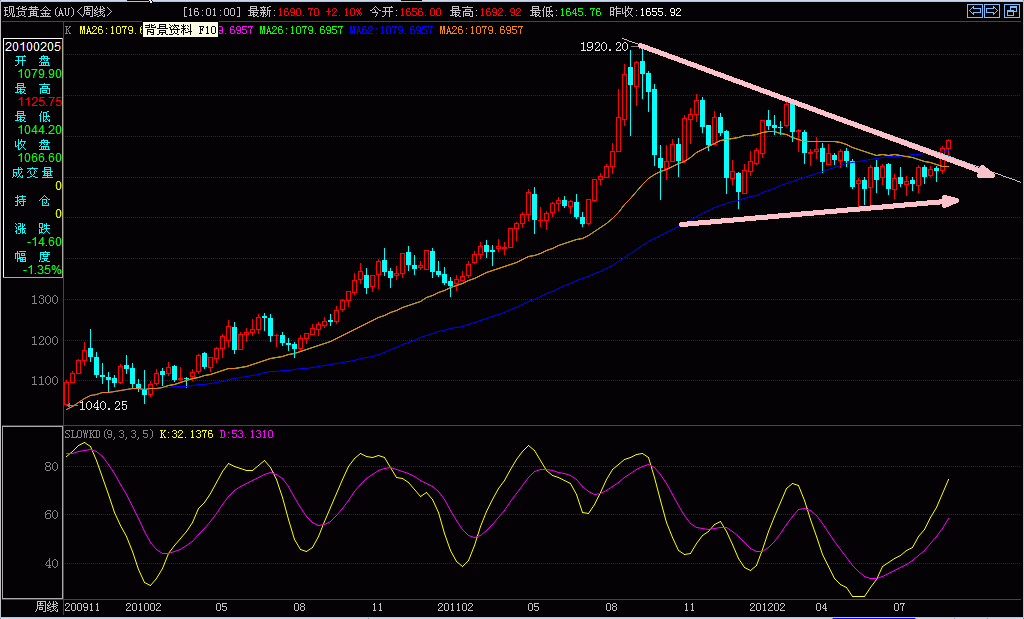This screenshot has width=1024, height=619.
Task: Click the low price label 1040.25
Action: (103, 405)
